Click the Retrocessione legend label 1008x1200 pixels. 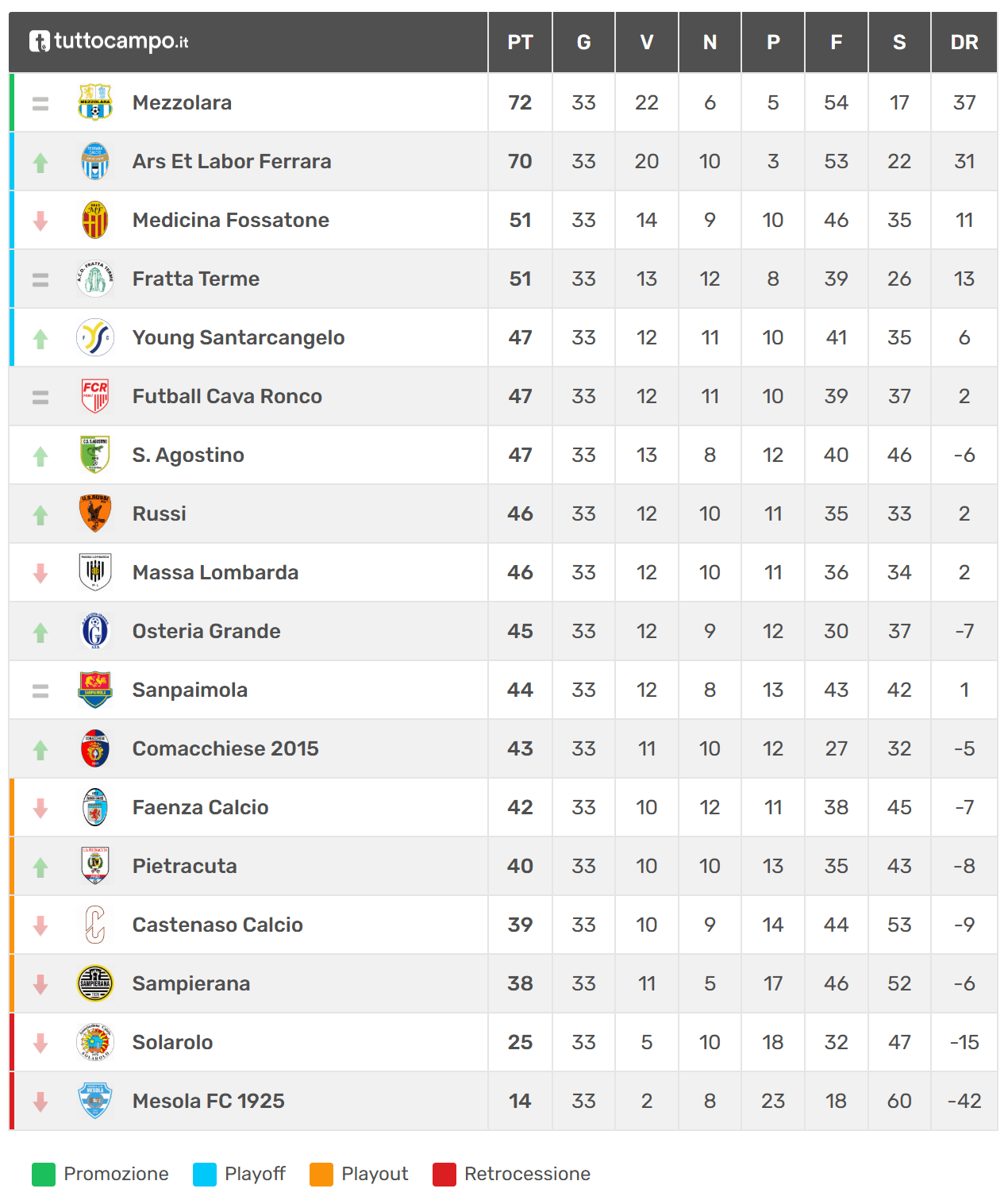(527, 1174)
